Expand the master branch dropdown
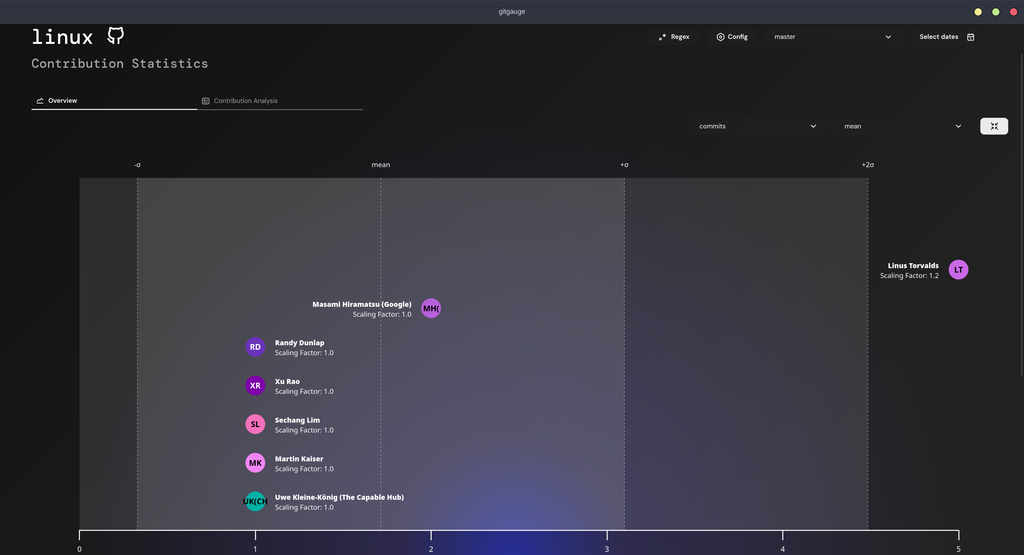 [832, 37]
